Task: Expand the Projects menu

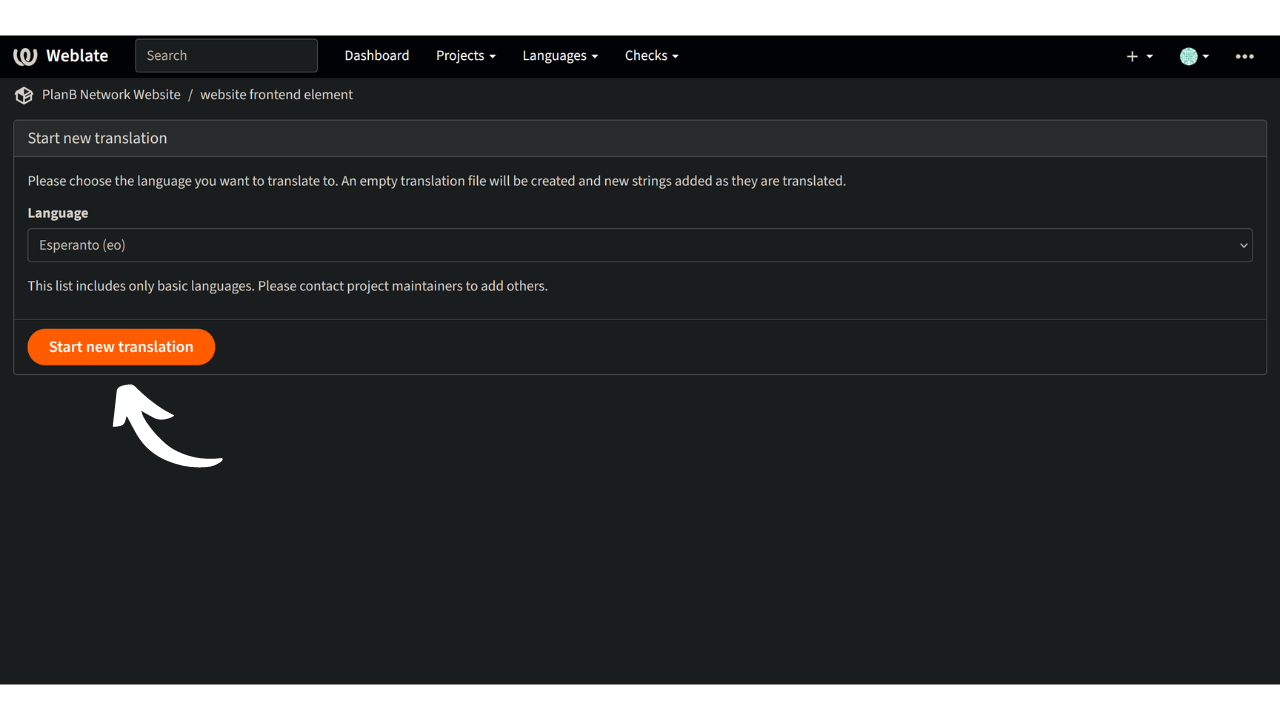Action: click(x=465, y=56)
